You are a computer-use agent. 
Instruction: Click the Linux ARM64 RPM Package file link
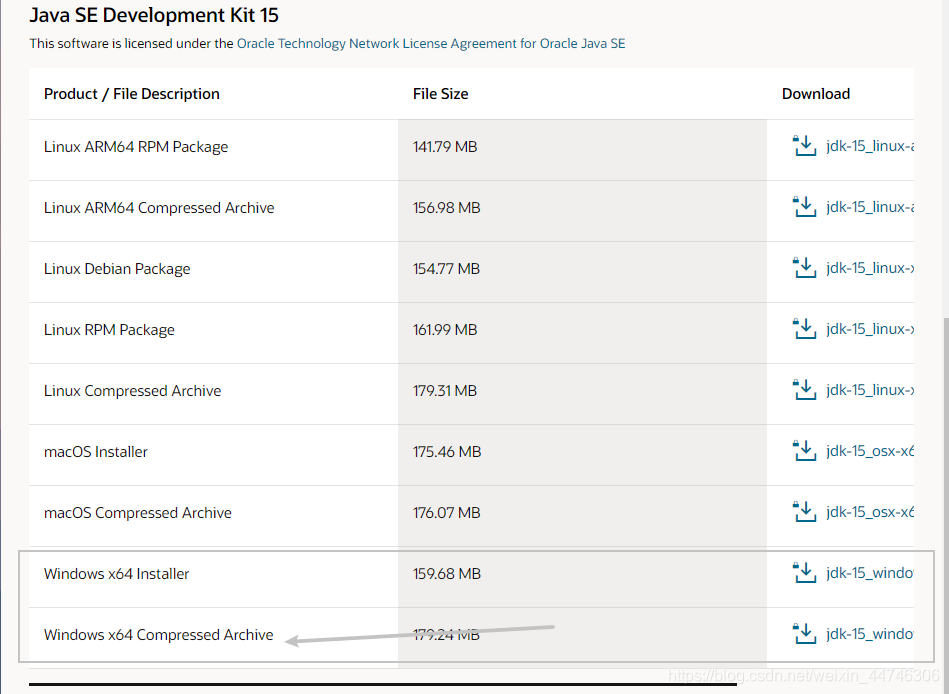pos(869,147)
